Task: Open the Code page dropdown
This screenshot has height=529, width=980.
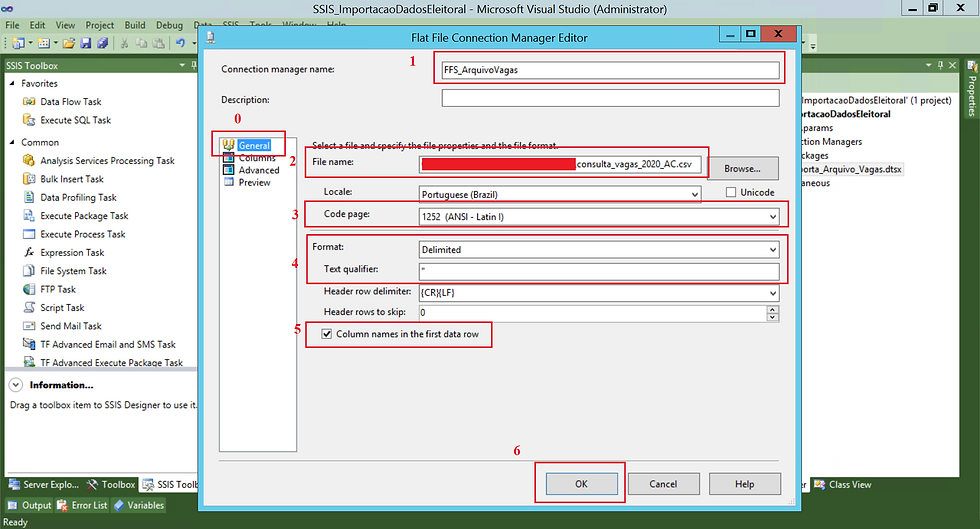Action: [x=773, y=217]
